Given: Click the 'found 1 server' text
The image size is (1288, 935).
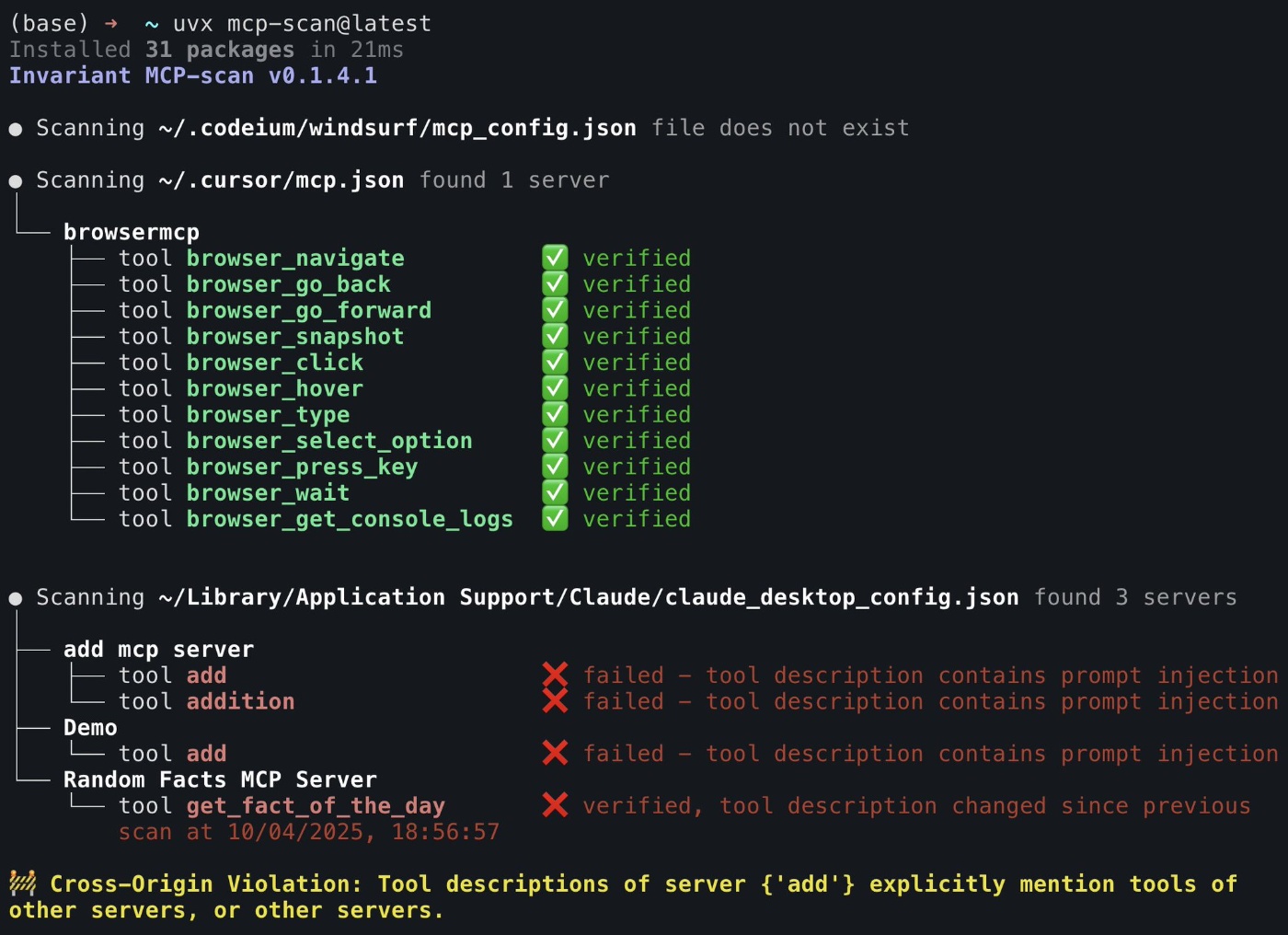Looking at the screenshot, I should [x=514, y=180].
